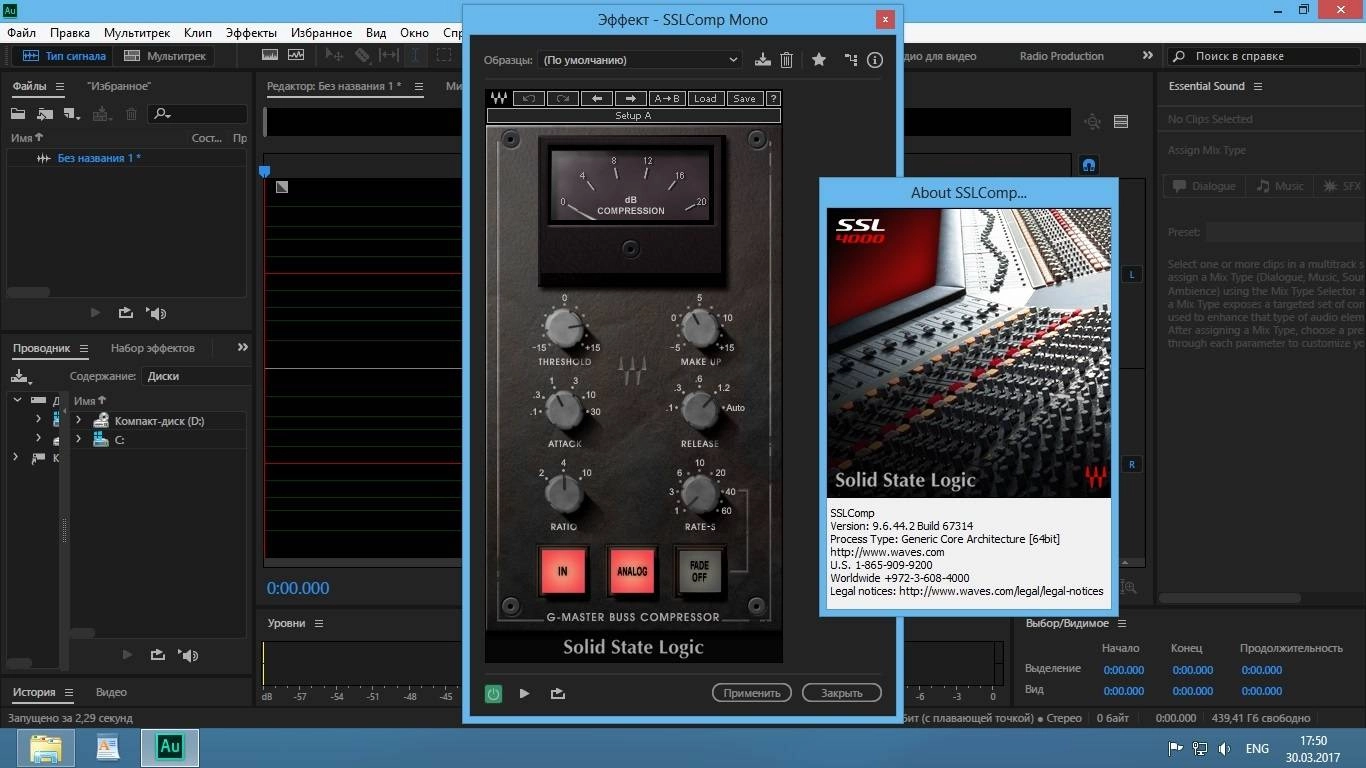Delete preset using trash icon in effect window
This screenshot has width=1366, height=768.
[786, 60]
